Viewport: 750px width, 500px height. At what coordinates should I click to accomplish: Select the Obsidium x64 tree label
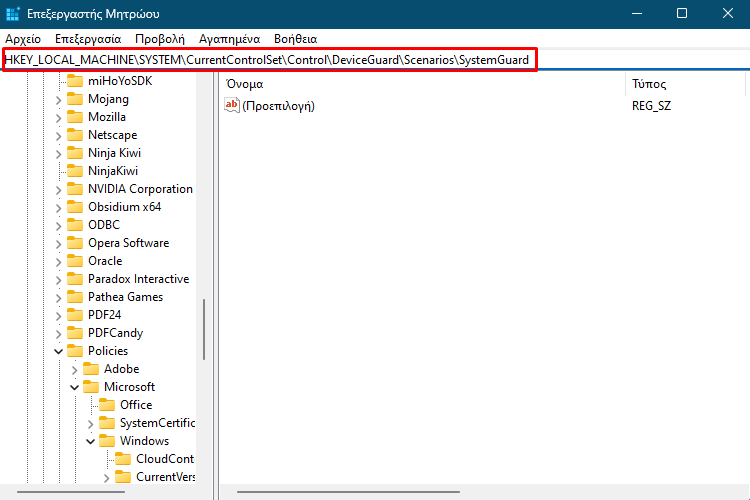pos(124,207)
